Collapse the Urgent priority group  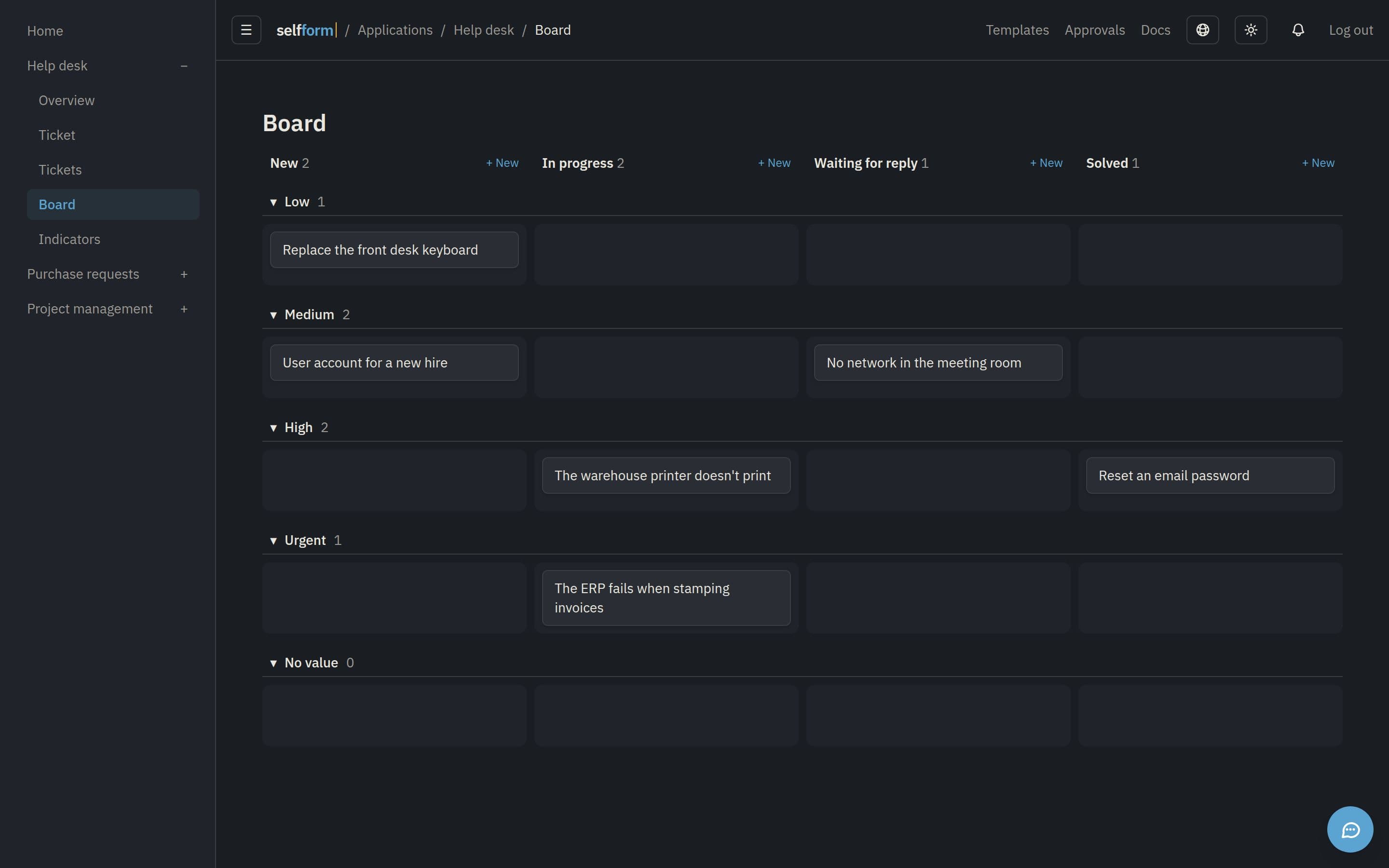click(x=273, y=540)
